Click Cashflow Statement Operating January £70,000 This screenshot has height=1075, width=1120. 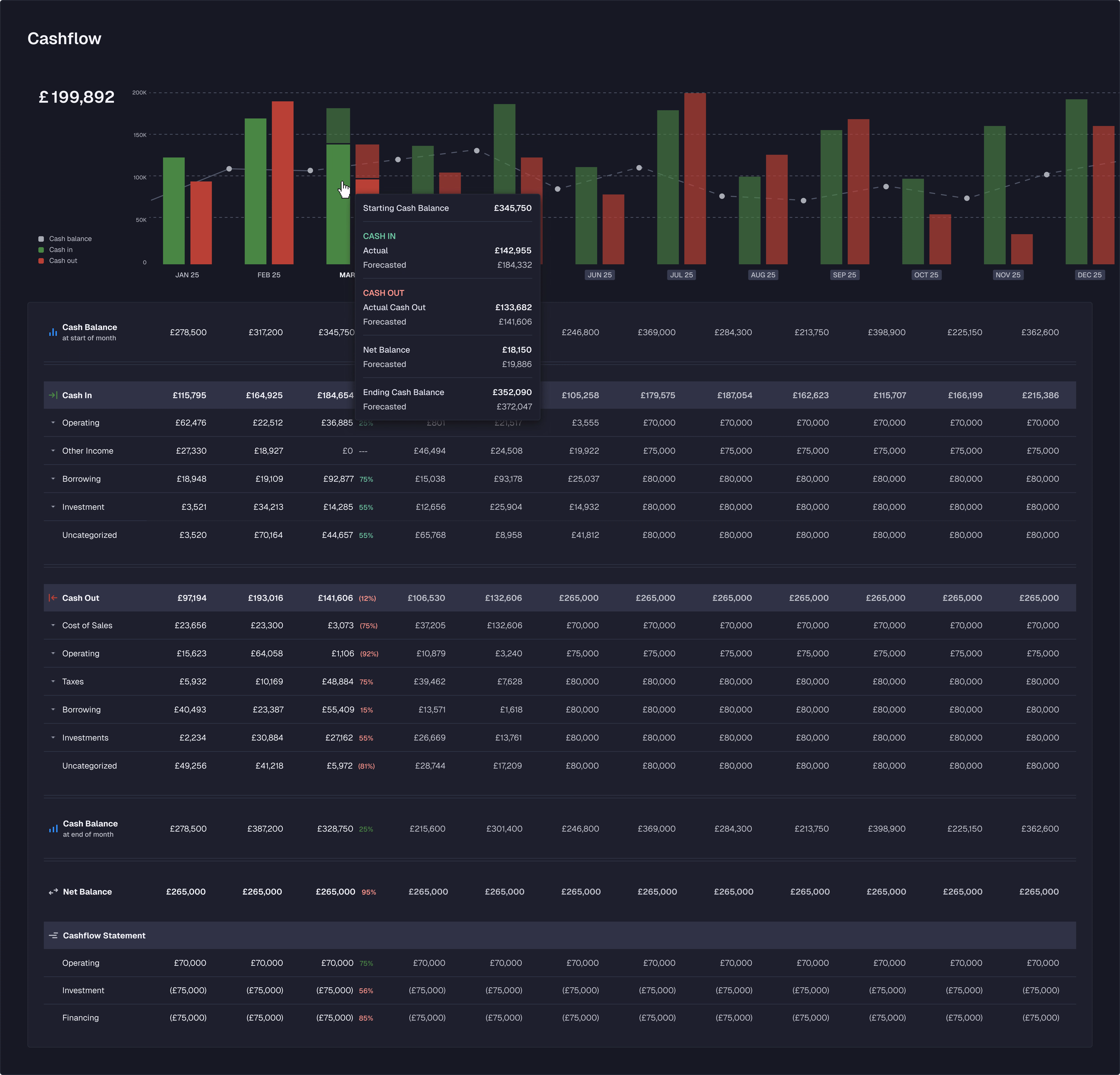pos(190,963)
